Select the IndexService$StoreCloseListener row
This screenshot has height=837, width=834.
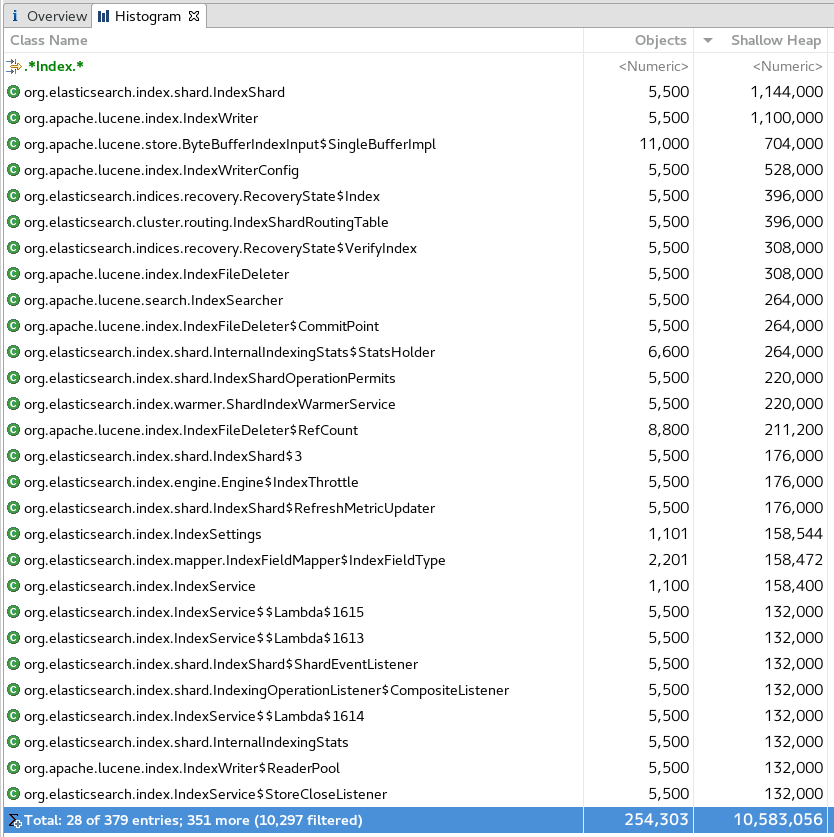coord(416,794)
